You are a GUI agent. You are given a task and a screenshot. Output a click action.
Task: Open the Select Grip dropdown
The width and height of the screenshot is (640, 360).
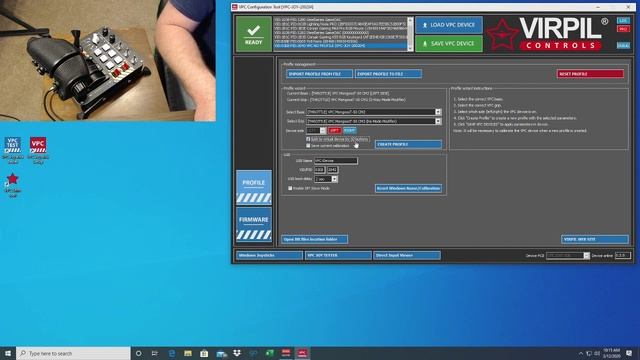438,121
